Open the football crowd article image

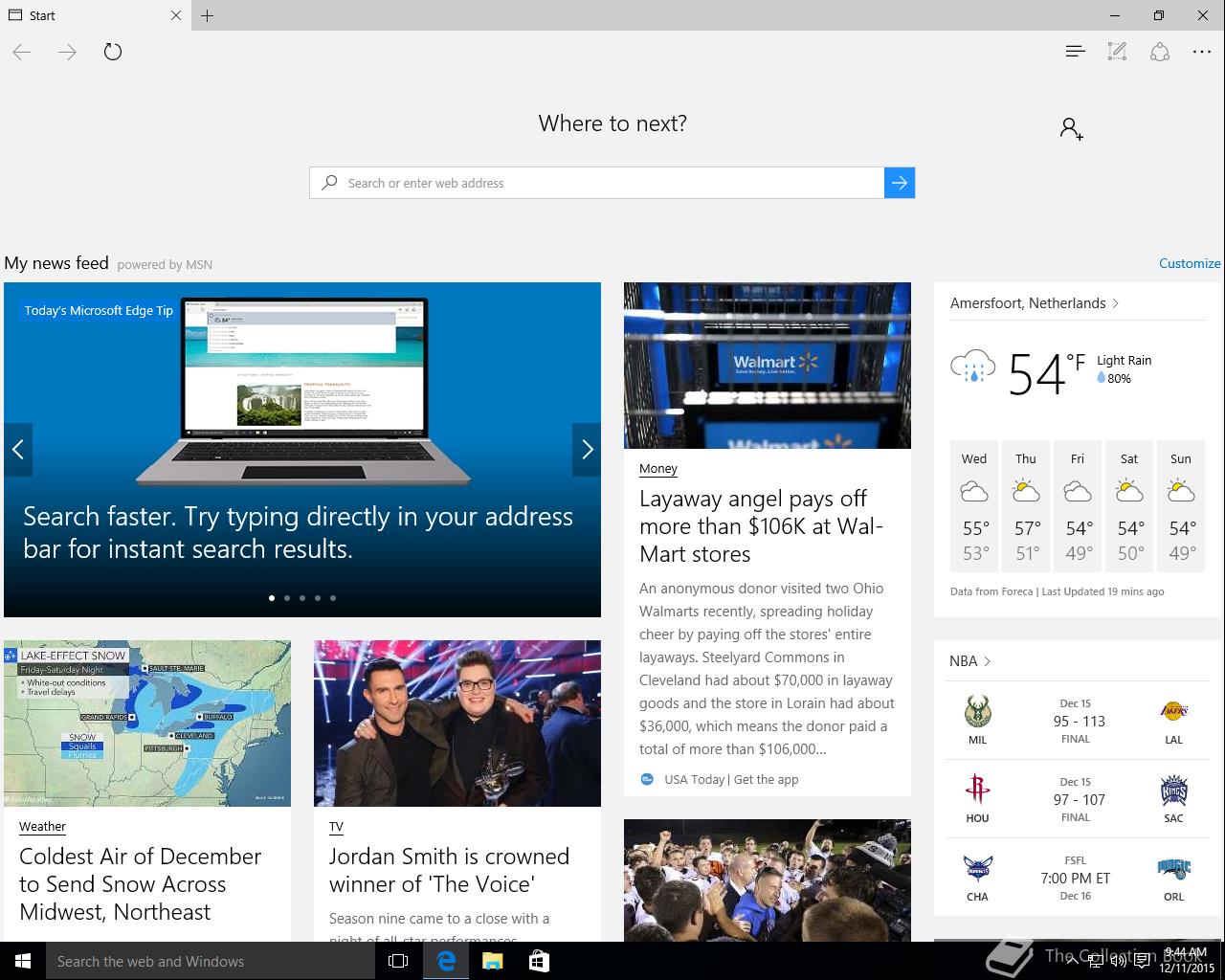point(768,880)
